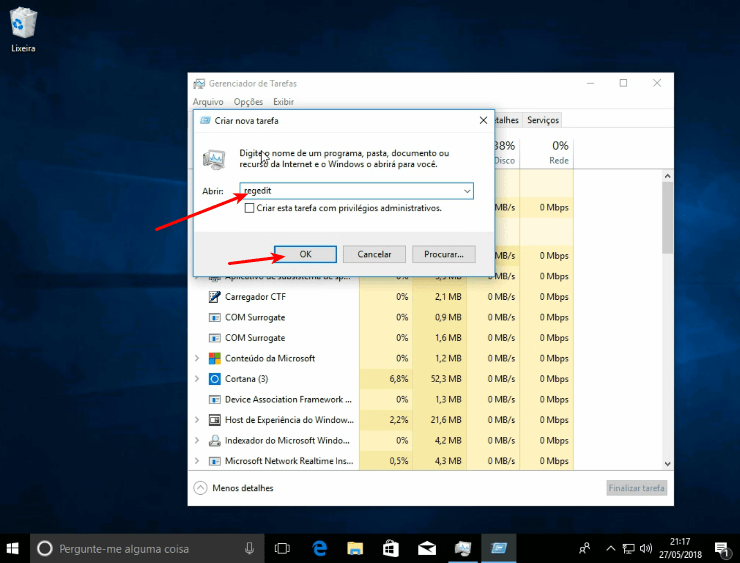Click the Run dialog monitor icon

(x=214, y=159)
